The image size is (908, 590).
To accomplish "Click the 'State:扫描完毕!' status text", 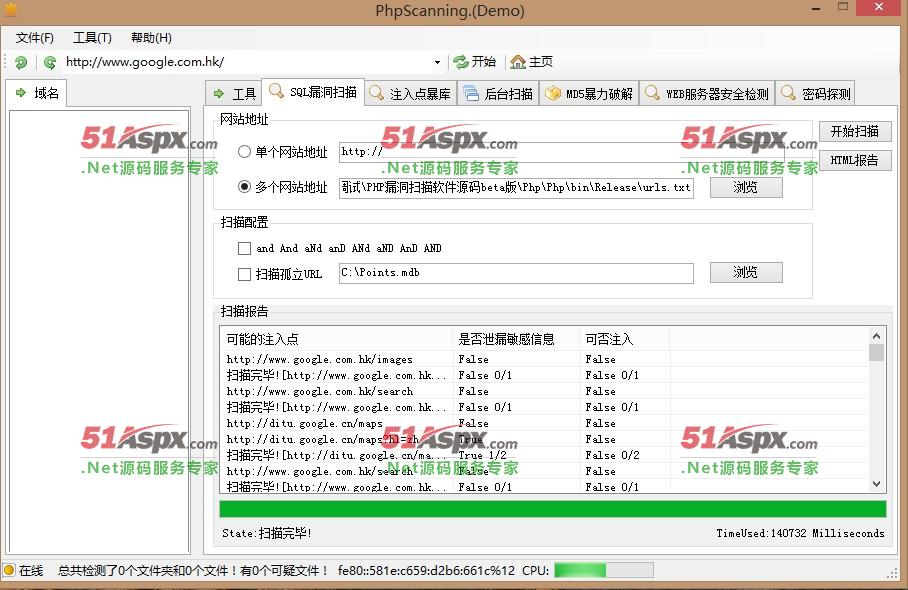I will (267, 533).
